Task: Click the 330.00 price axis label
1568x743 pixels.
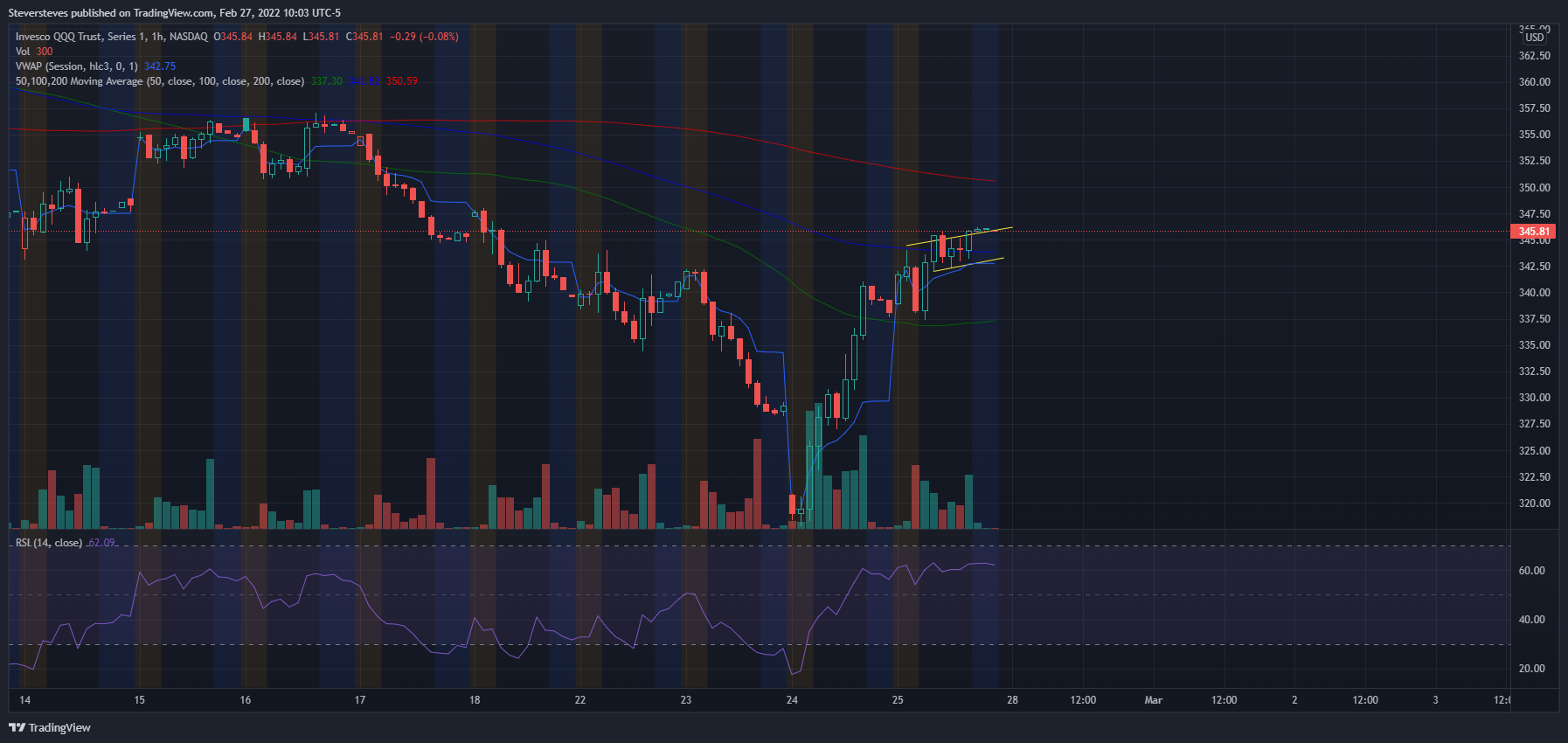Action: click(1535, 398)
